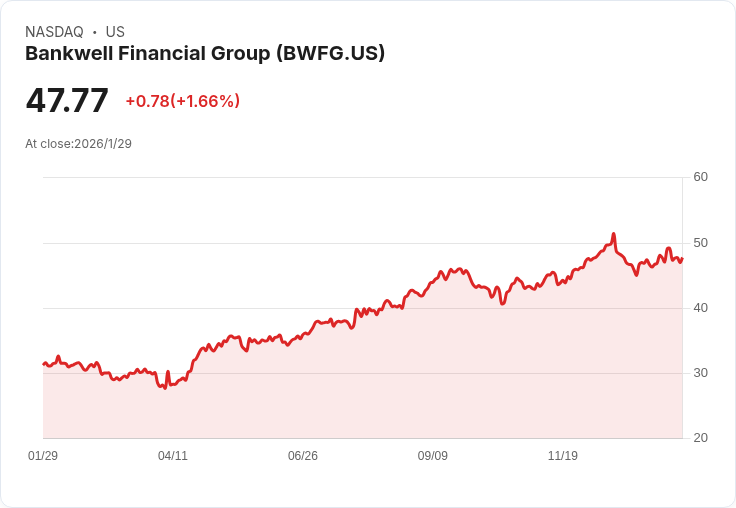Choose the 06/26 date marker

click(303, 456)
